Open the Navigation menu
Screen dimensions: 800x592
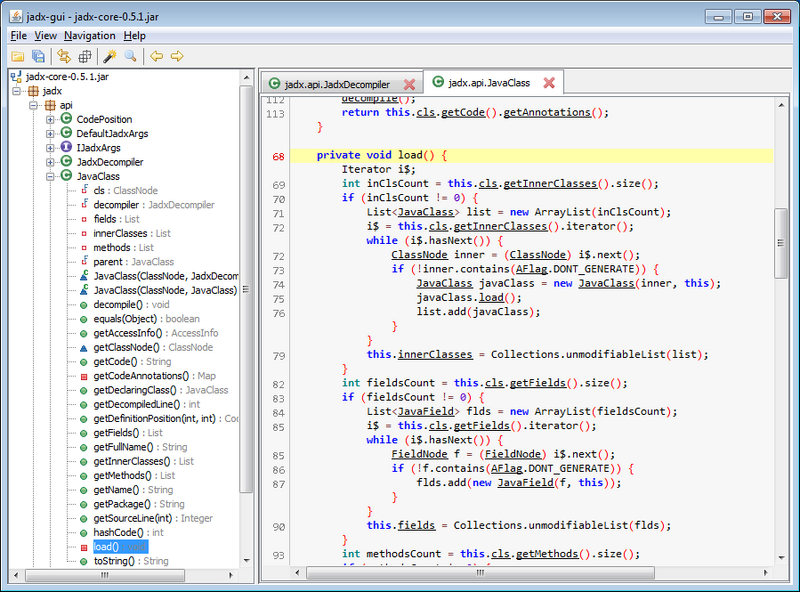[x=90, y=35]
